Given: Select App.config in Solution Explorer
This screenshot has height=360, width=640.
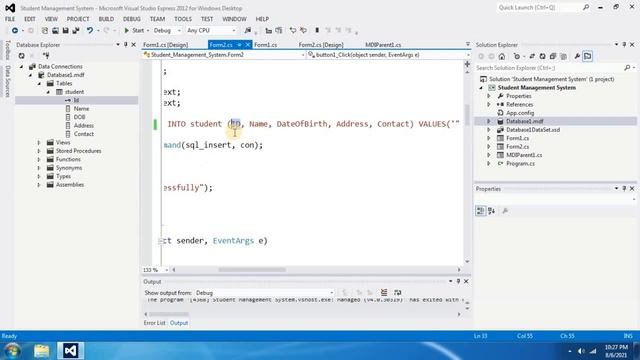Looking at the screenshot, I should 520,113.
